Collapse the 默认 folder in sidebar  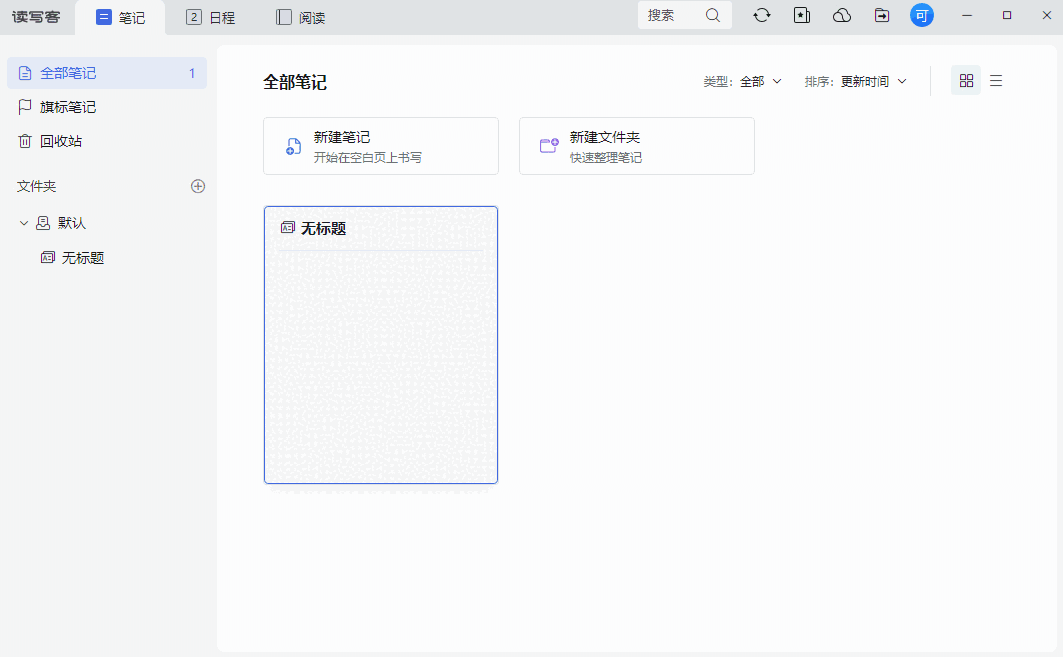pyautogui.click(x=23, y=222)
